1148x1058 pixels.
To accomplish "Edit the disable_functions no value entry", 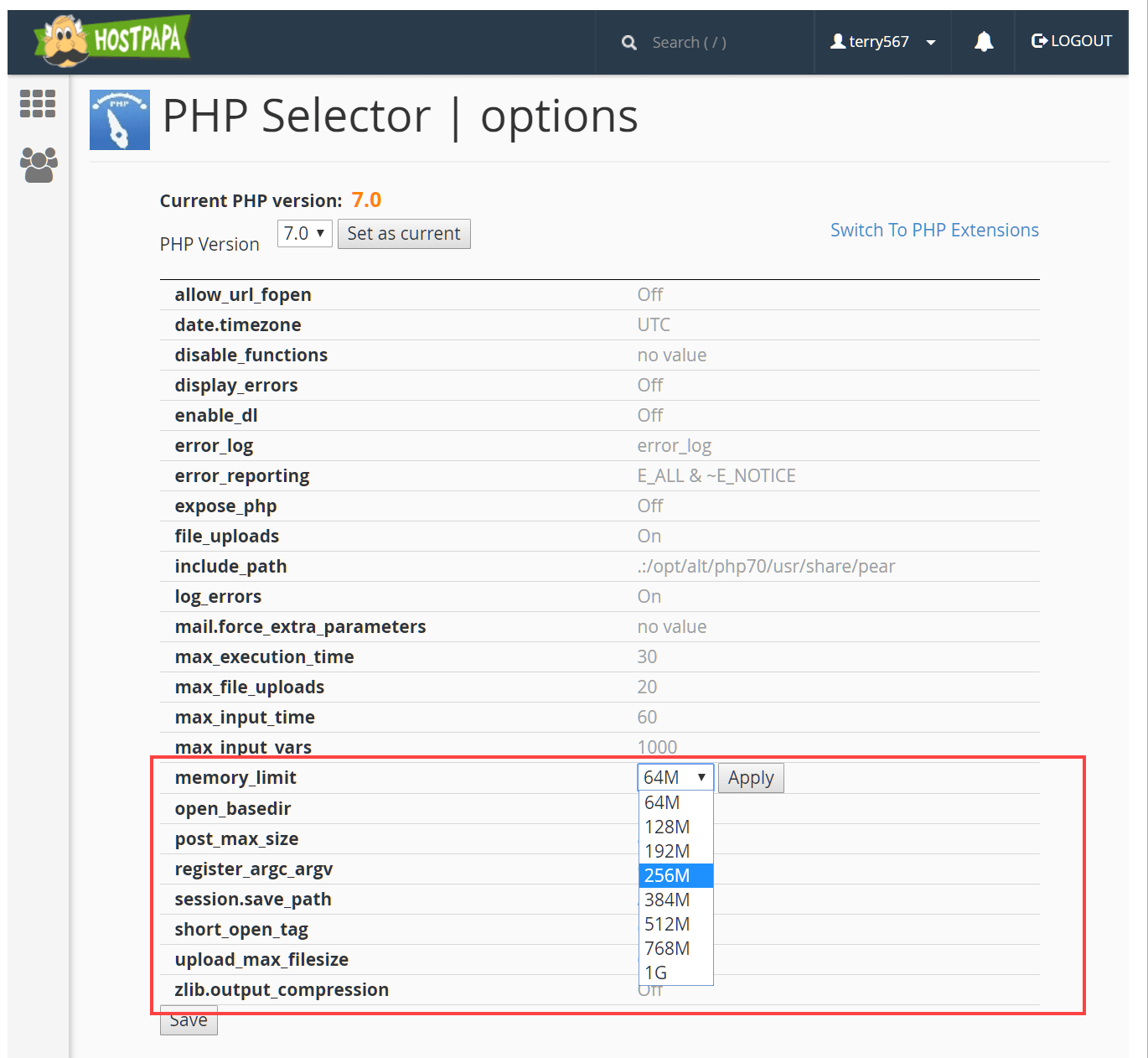I will click(672, 355).
